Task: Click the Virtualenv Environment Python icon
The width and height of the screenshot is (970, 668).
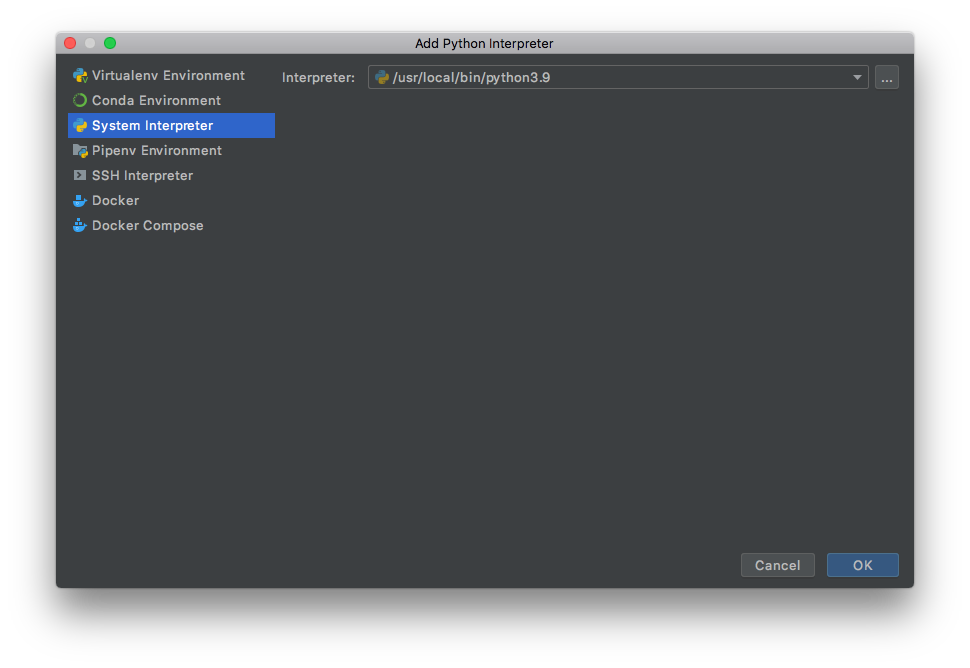Action: click(x=80, y=76)
